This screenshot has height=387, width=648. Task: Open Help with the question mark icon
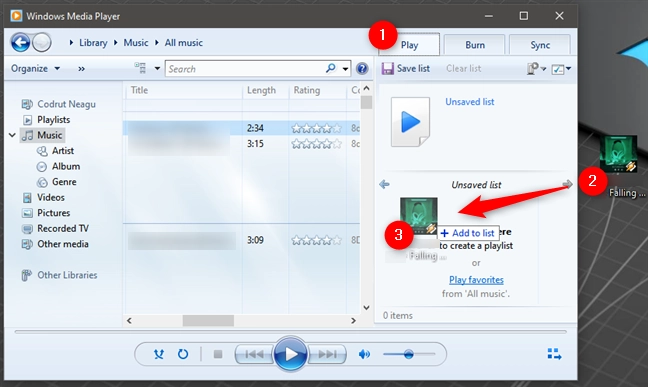click(x=362, y=68)
